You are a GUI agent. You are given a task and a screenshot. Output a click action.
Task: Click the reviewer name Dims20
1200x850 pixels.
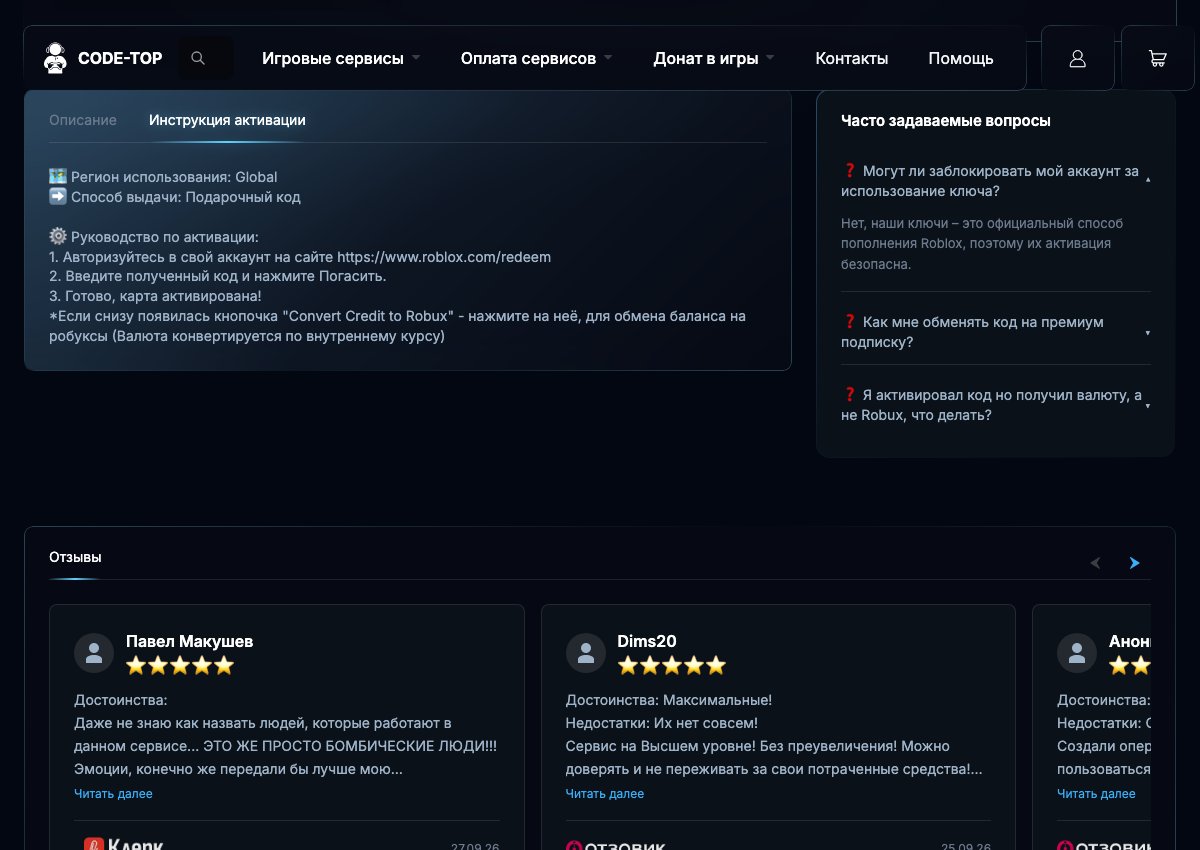point(647,641)
